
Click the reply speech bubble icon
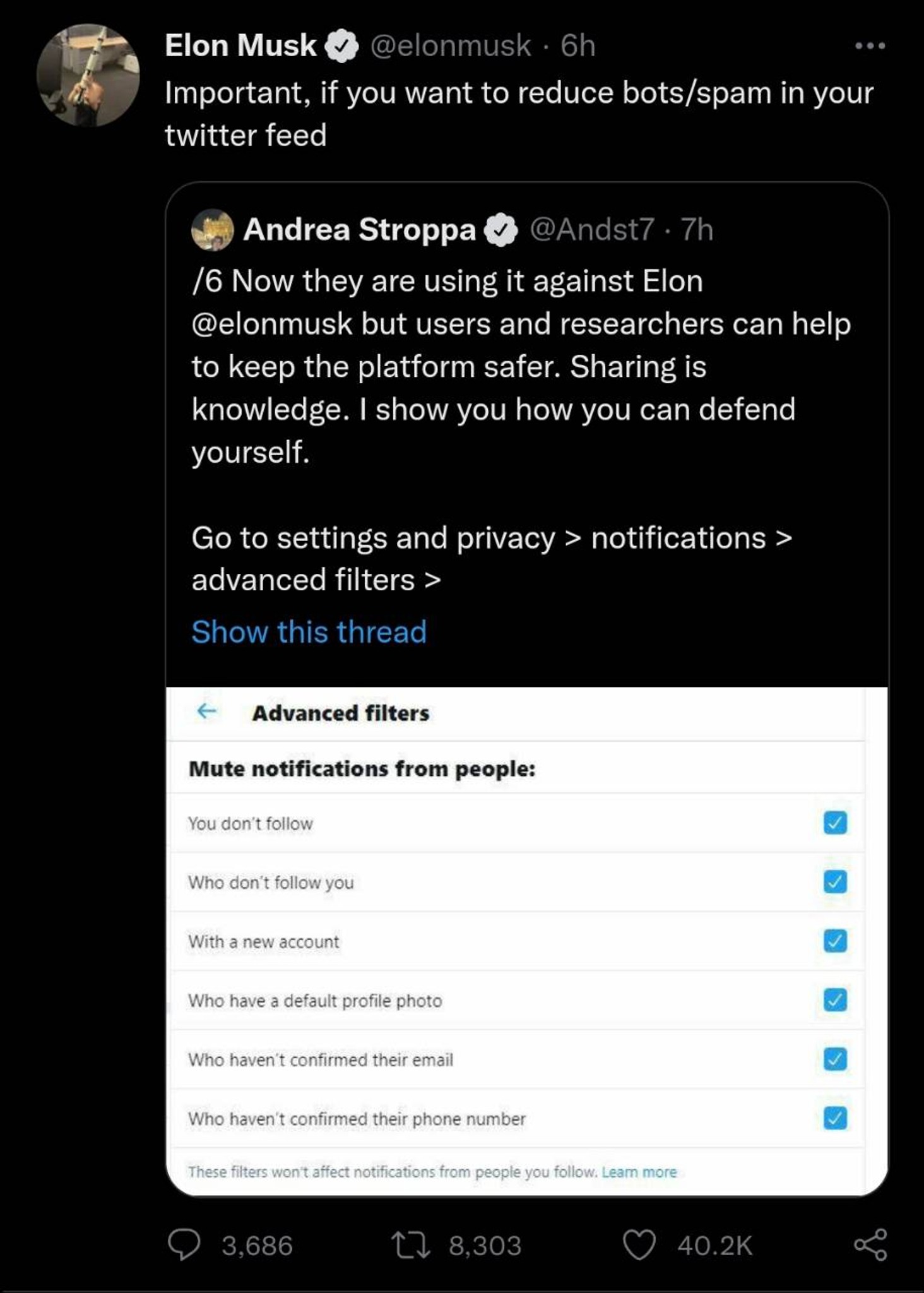pyautogui.click(x=184, y=1245)
